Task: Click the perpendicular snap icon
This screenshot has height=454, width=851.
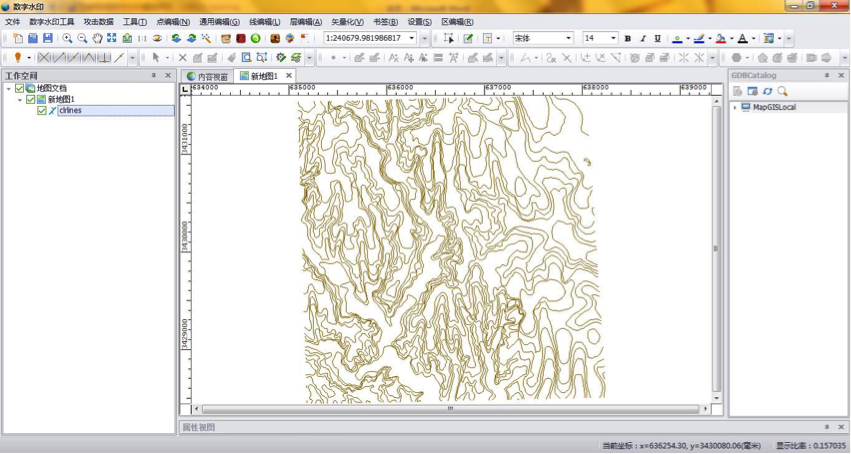Action: pos(104,57)
